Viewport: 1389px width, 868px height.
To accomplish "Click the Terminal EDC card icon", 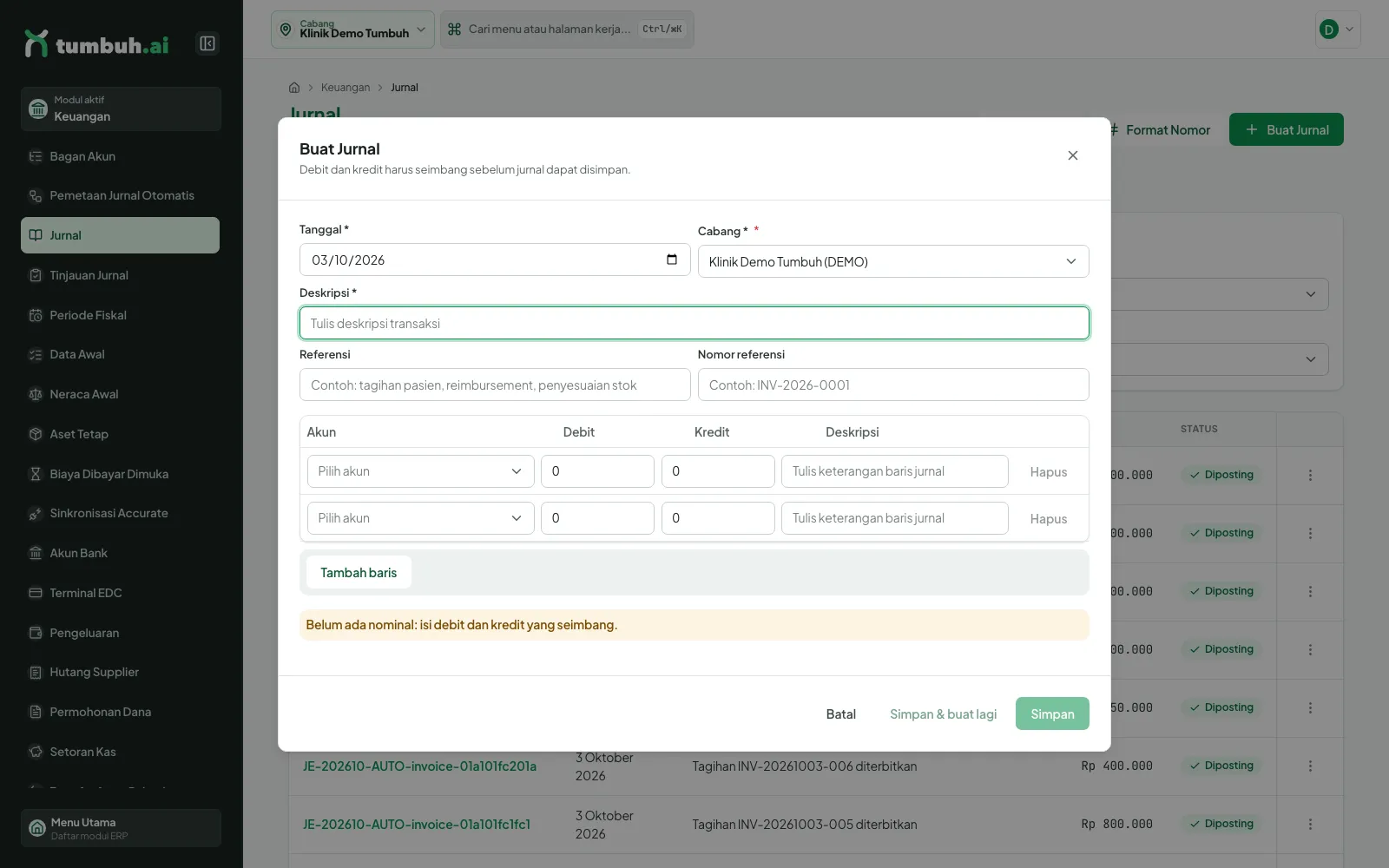I will (36, 593).
